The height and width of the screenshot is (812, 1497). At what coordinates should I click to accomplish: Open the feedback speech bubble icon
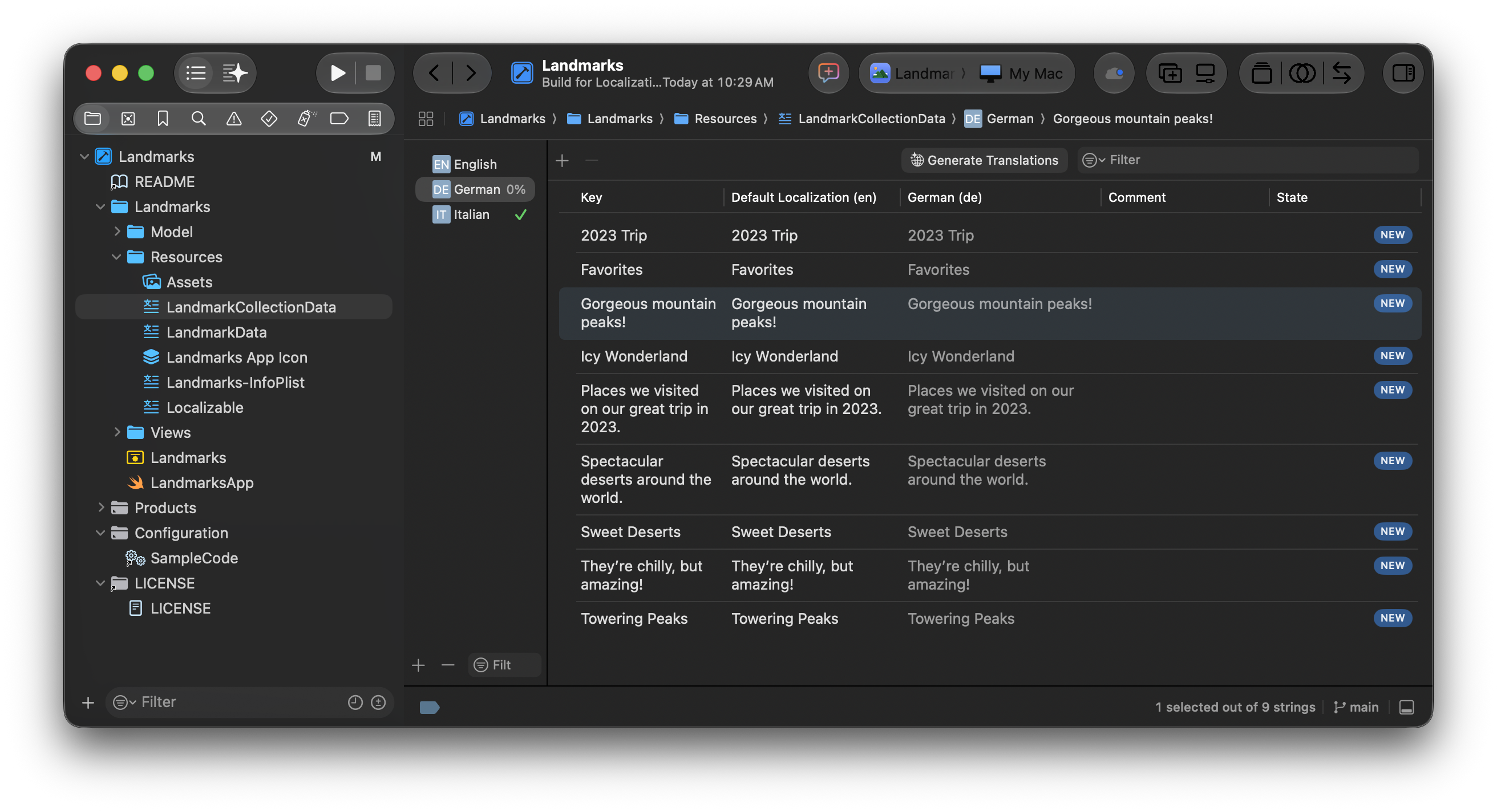(x=828, y=73)
